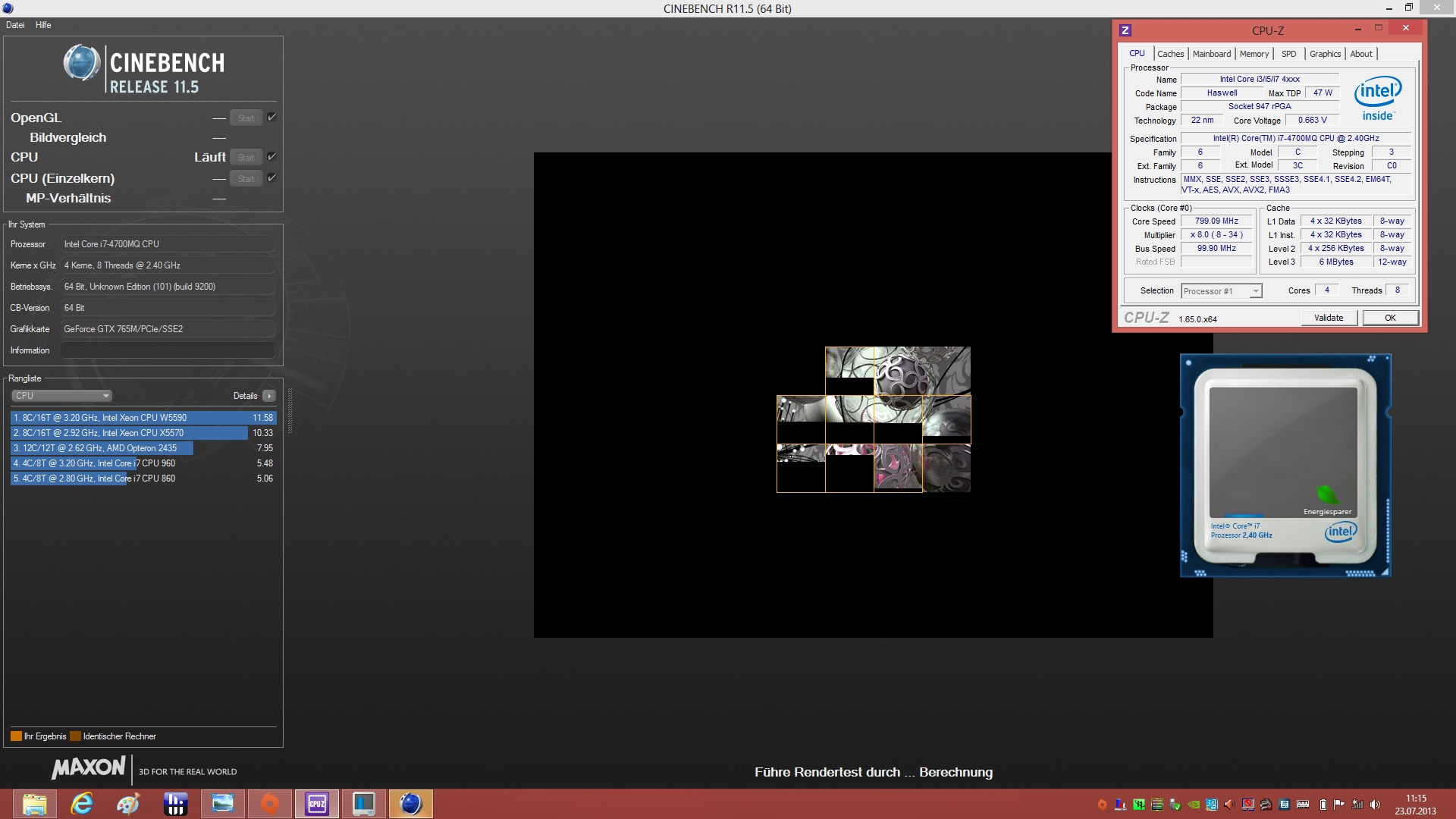Click the battery tray icon

click(x=1323, y=805)
